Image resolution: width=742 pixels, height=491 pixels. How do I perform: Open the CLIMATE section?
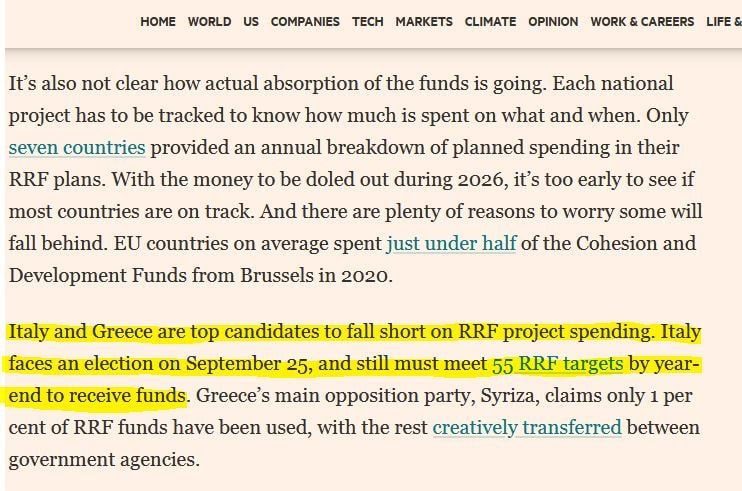click(490, 21)
